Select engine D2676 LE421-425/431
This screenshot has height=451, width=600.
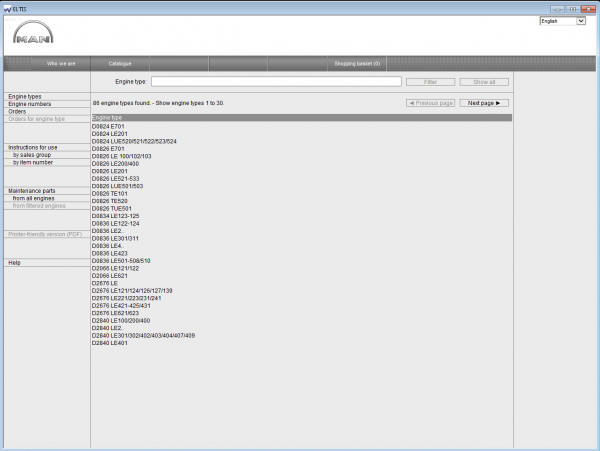click(121, 306)
